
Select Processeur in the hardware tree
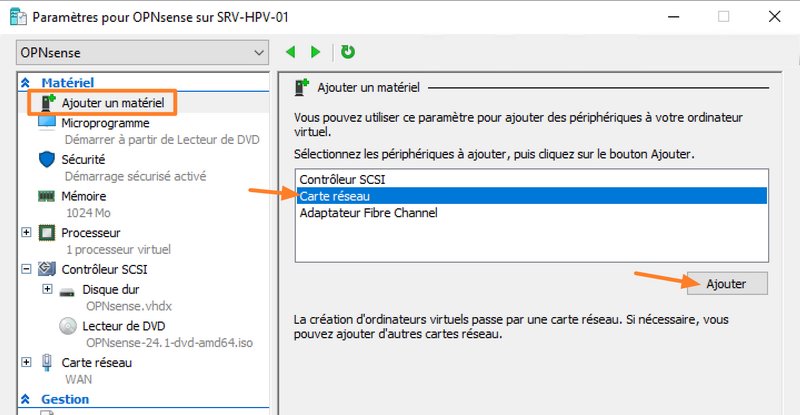(91, 233)
